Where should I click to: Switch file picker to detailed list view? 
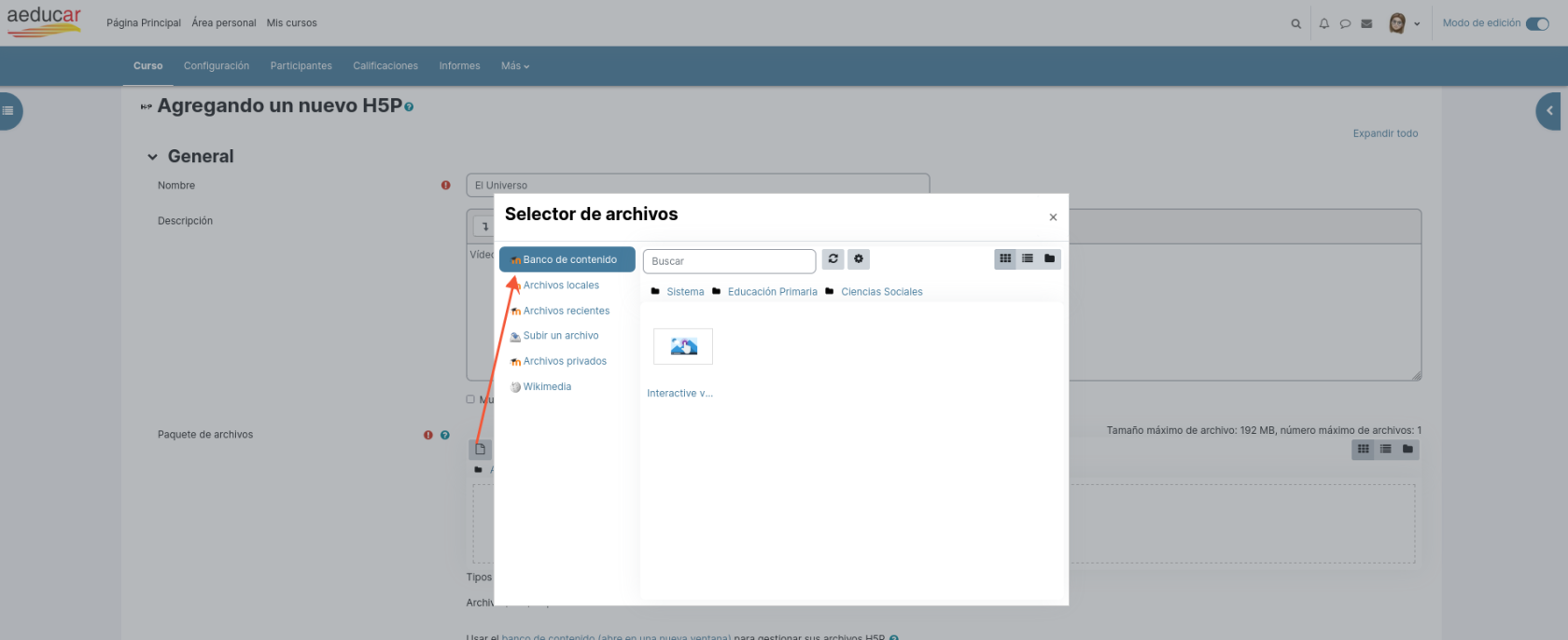tap(1028, 258)
